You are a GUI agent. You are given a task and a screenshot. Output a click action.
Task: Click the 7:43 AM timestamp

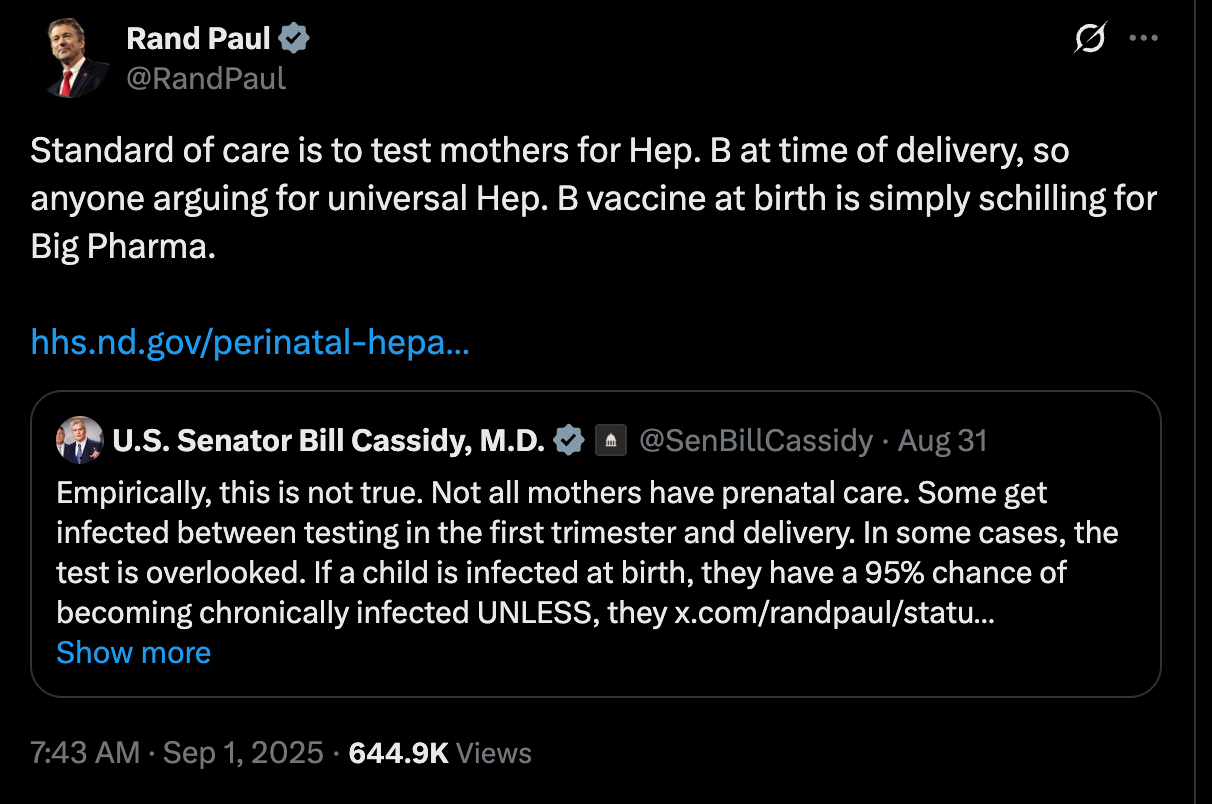(x=85, y=753)
